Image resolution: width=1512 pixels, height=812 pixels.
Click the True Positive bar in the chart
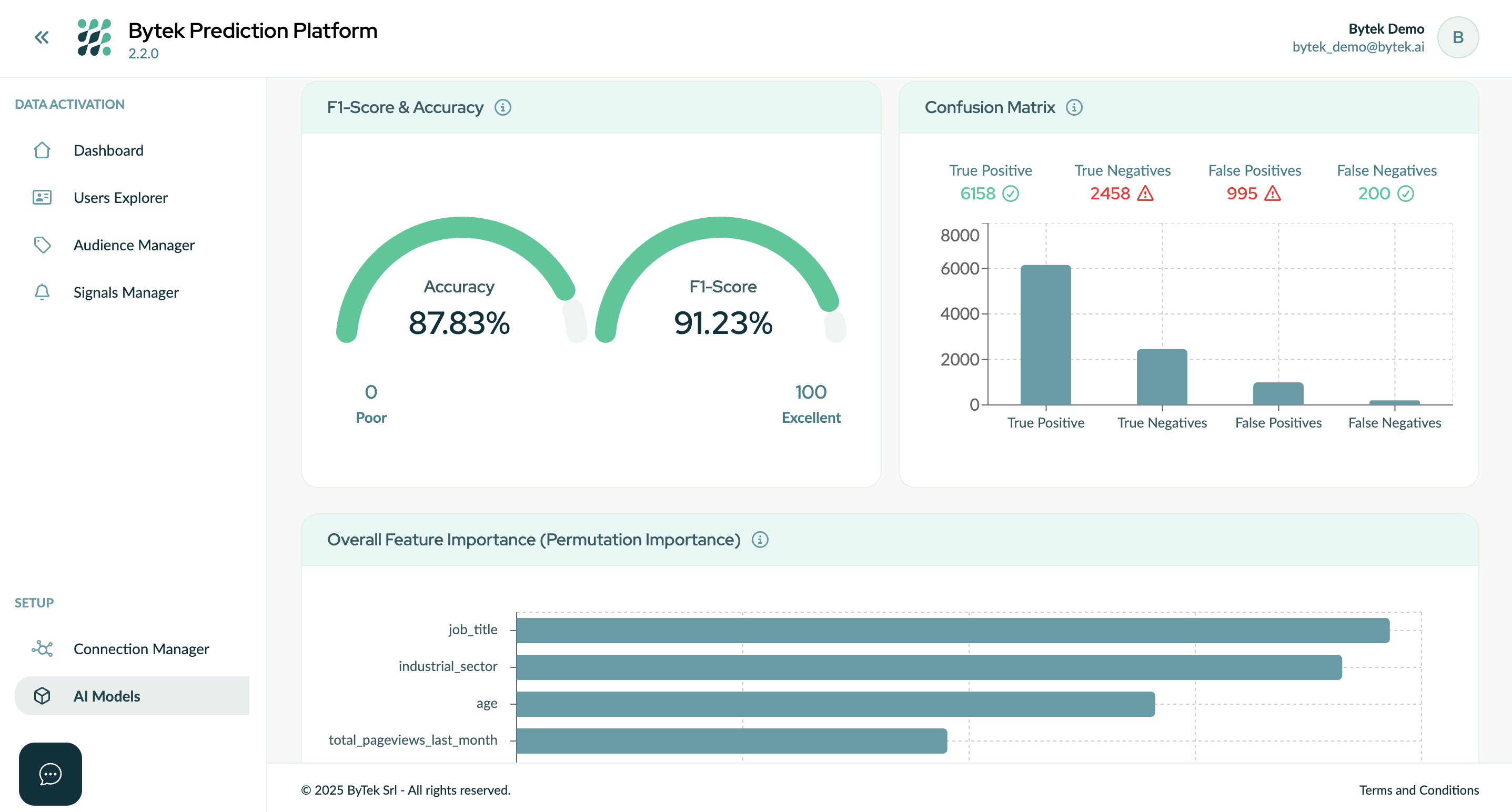tap(1045, 334)
